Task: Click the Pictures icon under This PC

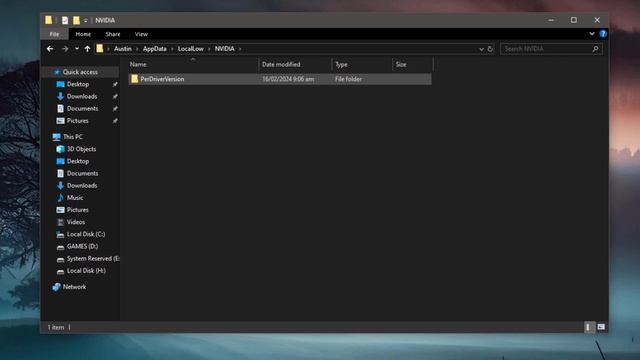Action: click(x=60, y=210)
